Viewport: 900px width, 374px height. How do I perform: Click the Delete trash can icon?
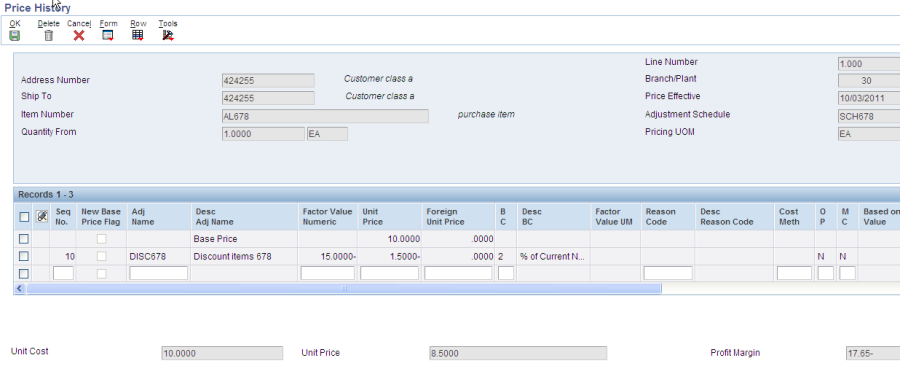[49, 36]
